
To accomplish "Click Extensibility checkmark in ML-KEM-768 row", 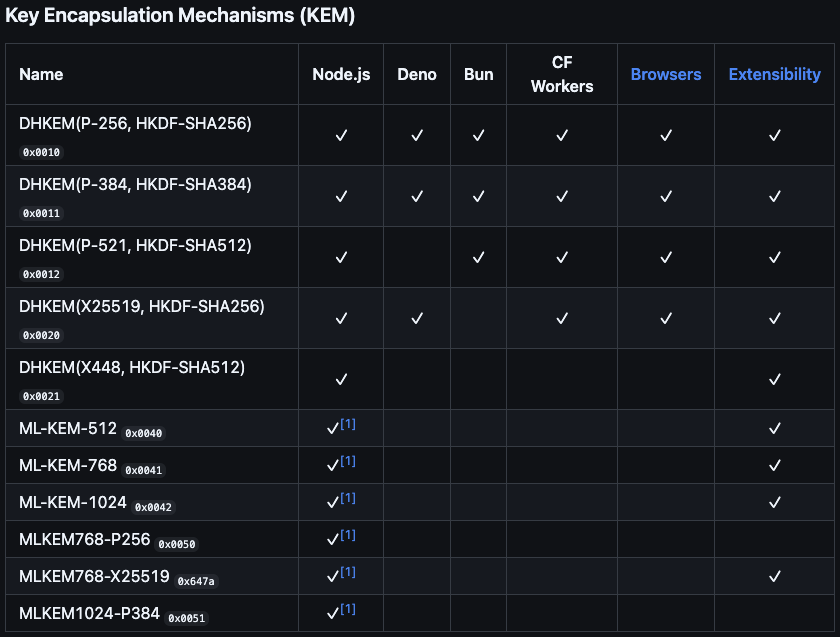I will click(775, 466).
